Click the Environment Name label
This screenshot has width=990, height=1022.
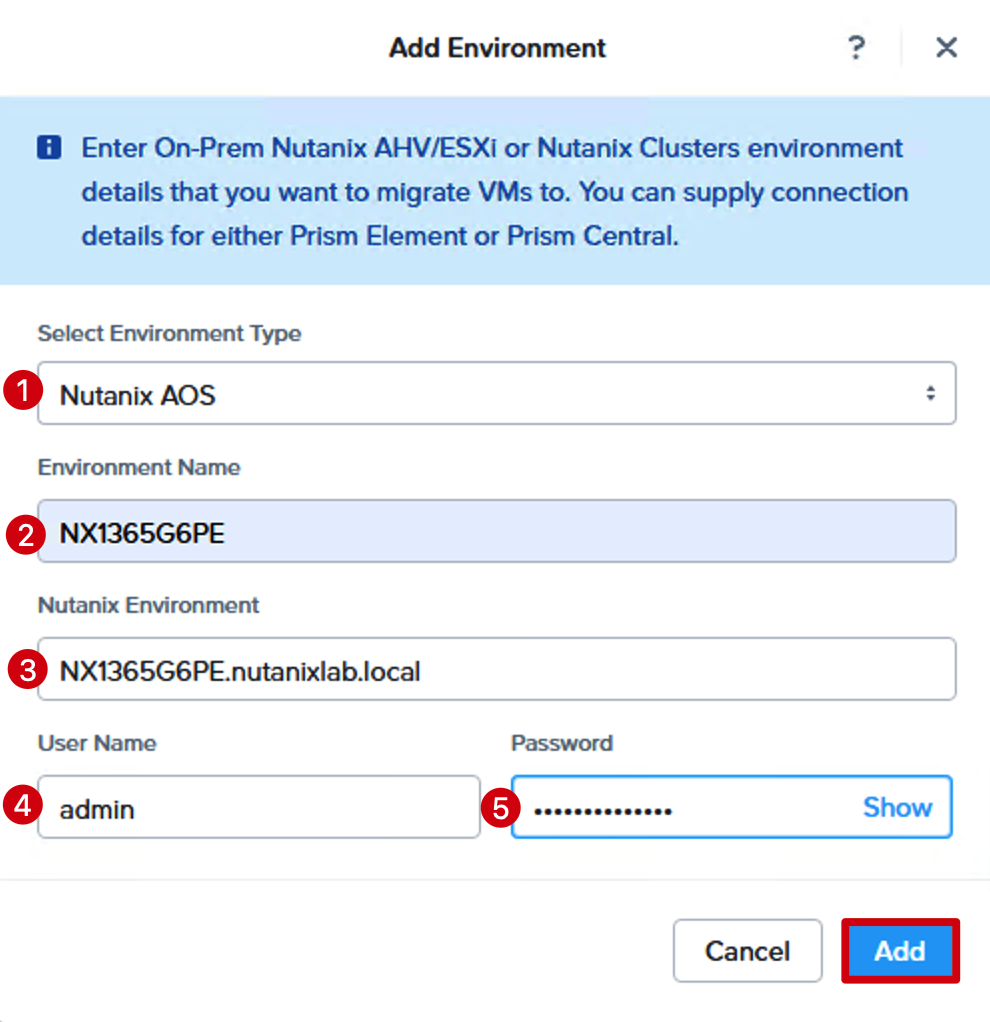139,467
